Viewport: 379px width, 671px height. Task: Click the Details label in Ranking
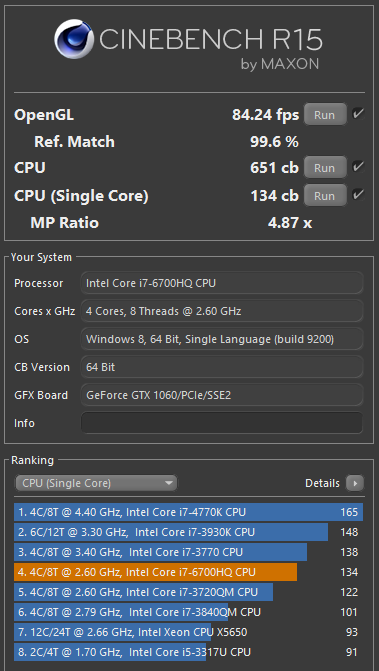point(322,483)
